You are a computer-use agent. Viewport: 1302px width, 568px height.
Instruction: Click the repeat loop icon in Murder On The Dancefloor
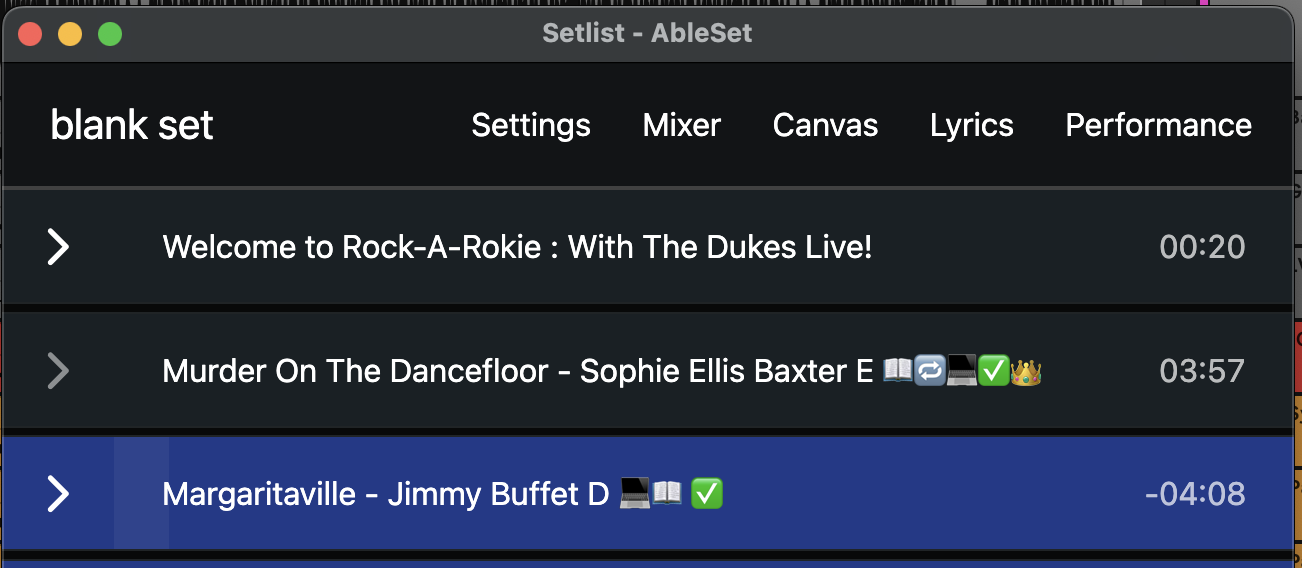930,372
